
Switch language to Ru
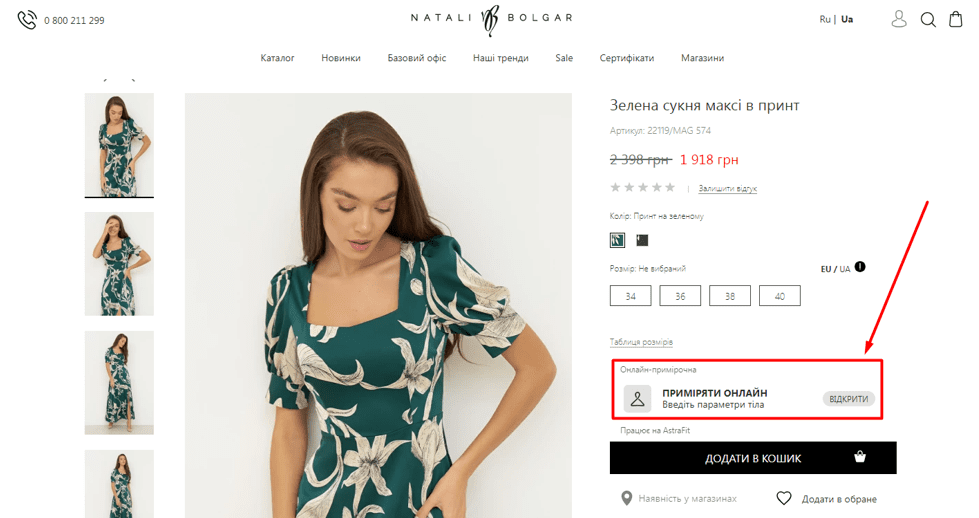pos(825,19)
